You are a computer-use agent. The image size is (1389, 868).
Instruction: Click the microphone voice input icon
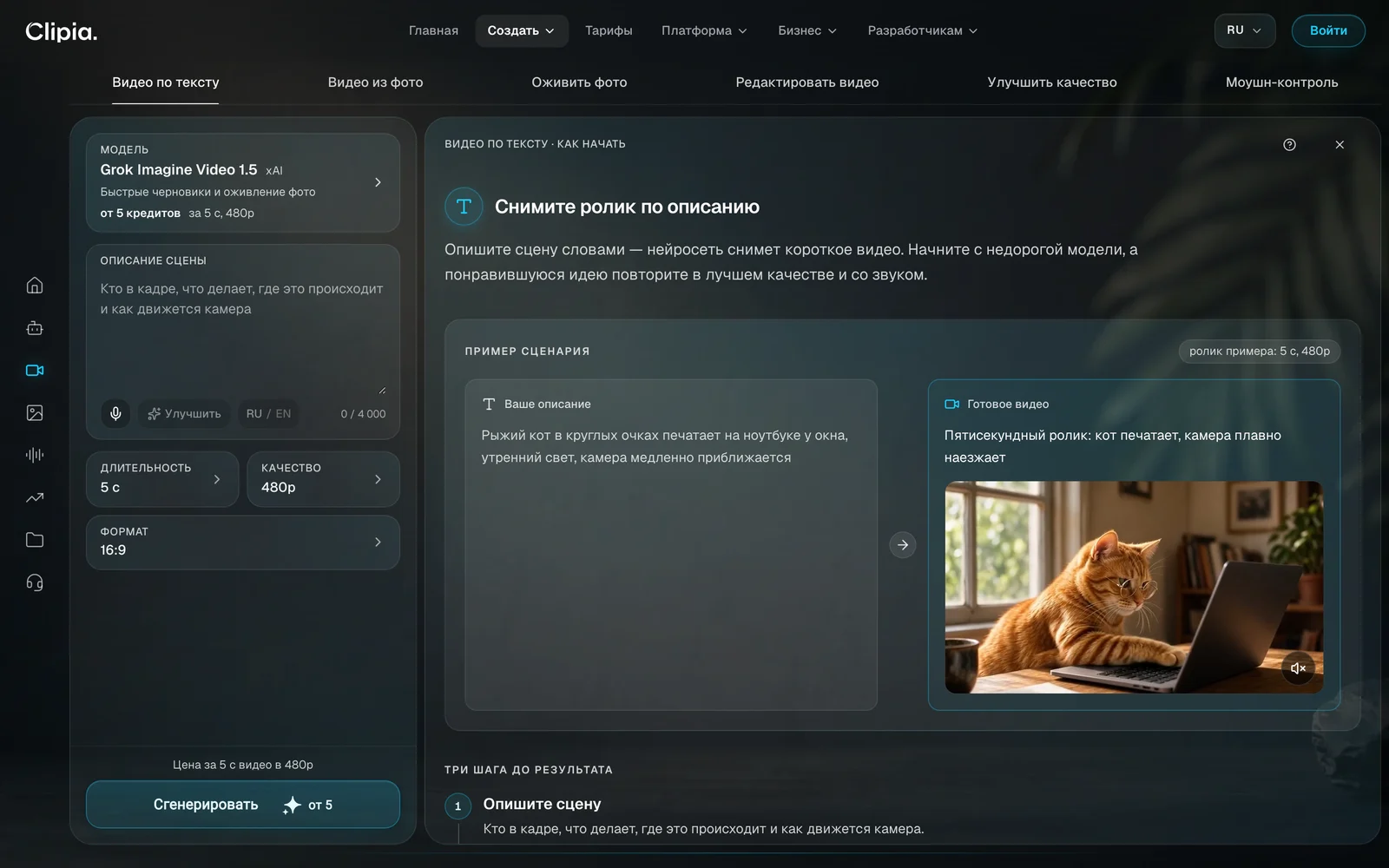point(115,413)
